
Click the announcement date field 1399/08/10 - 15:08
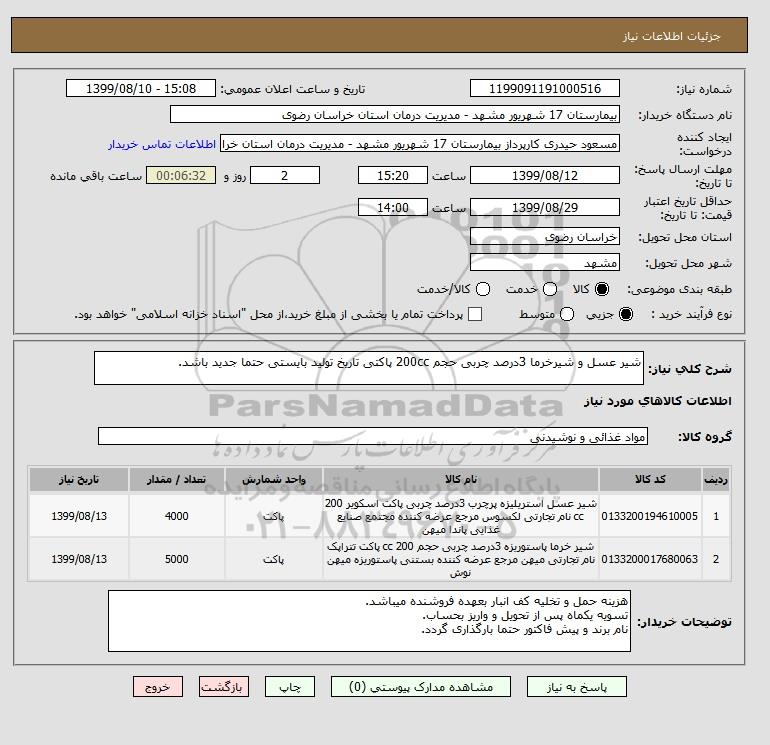coord(141,88)
